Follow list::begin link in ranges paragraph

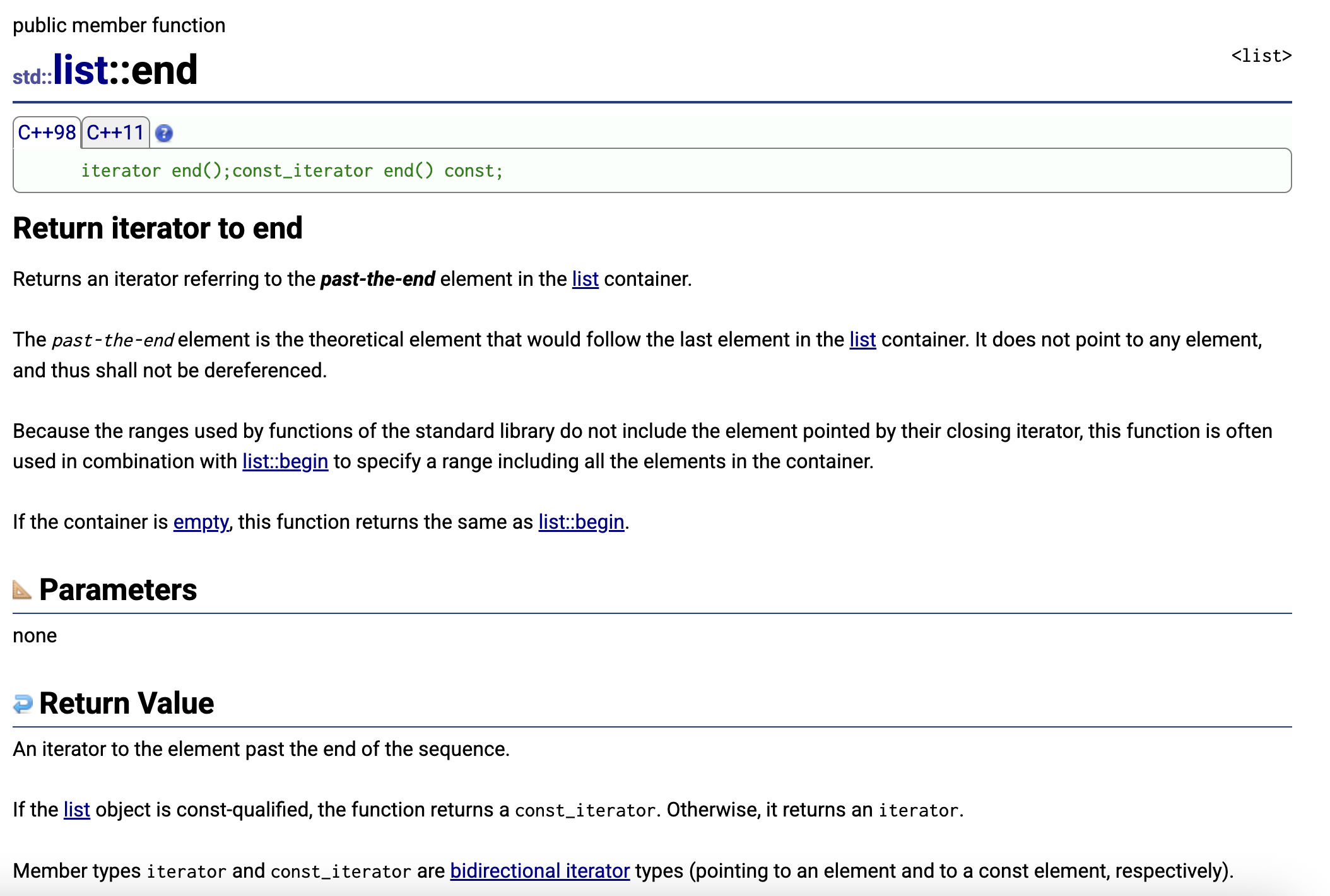(x=285, y=461)
